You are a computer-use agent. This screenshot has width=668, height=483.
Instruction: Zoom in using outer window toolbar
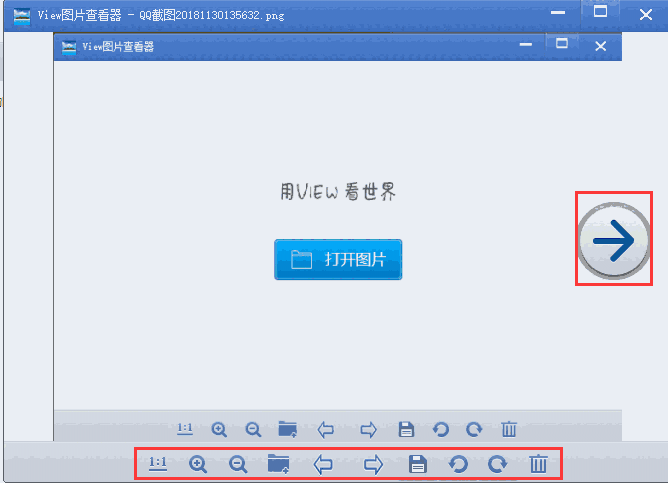tap(198, 464)
